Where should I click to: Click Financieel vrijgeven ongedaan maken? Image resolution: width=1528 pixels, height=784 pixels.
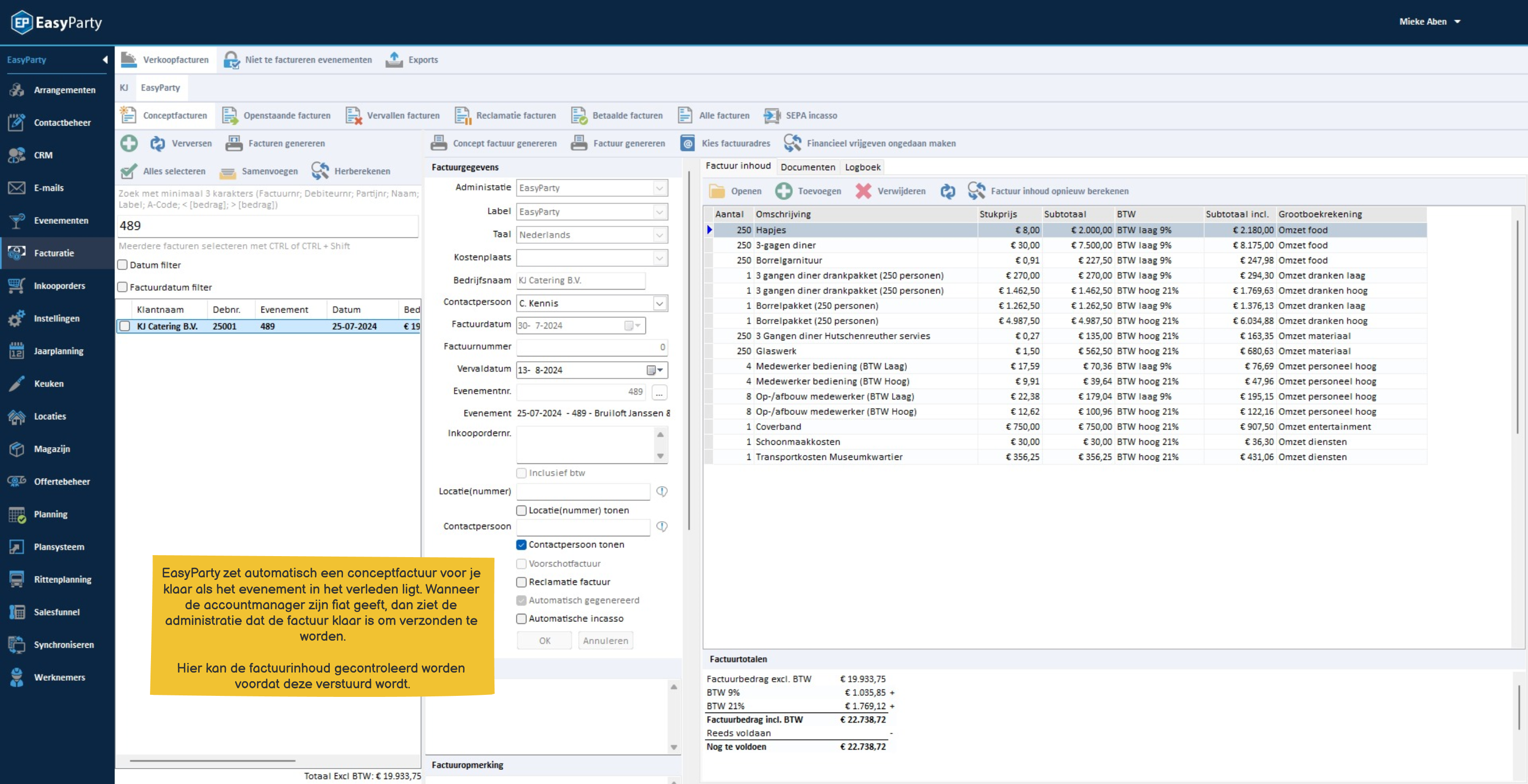click(x=869, y=143)
